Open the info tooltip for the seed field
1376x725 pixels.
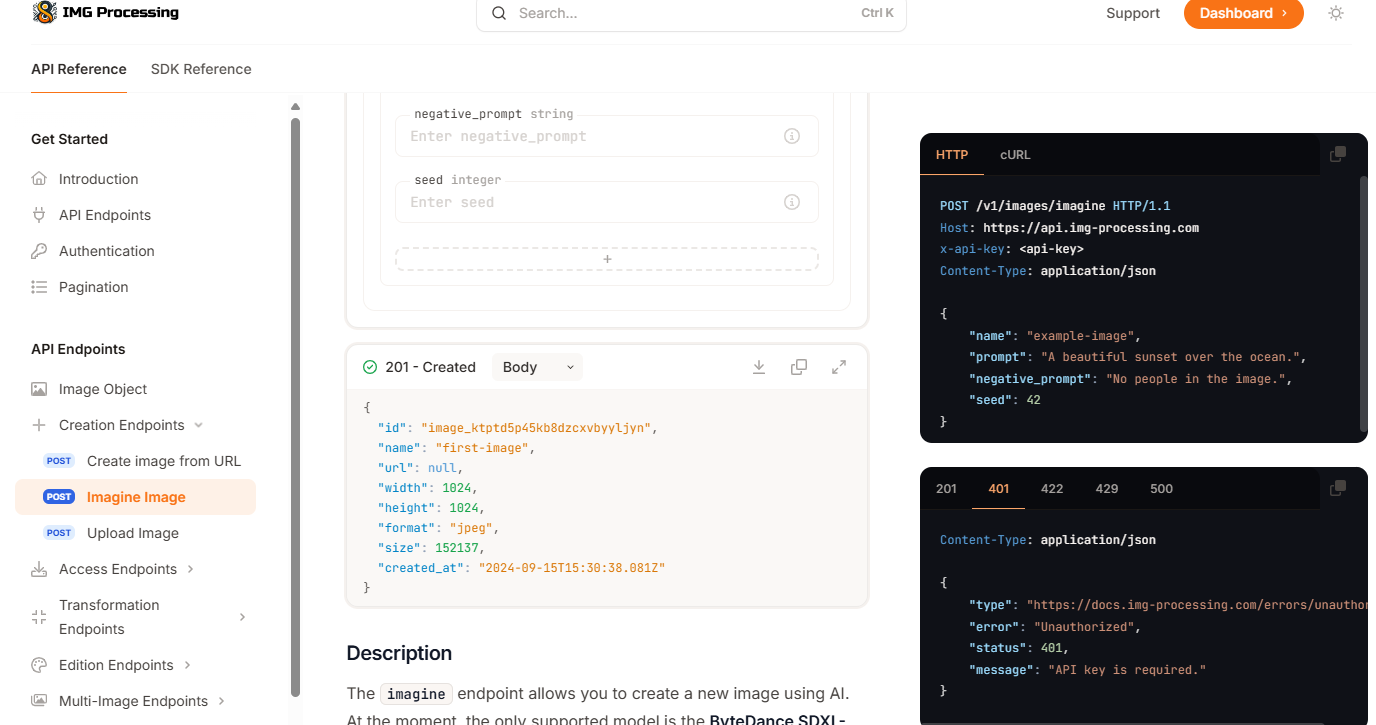(792, 202)
